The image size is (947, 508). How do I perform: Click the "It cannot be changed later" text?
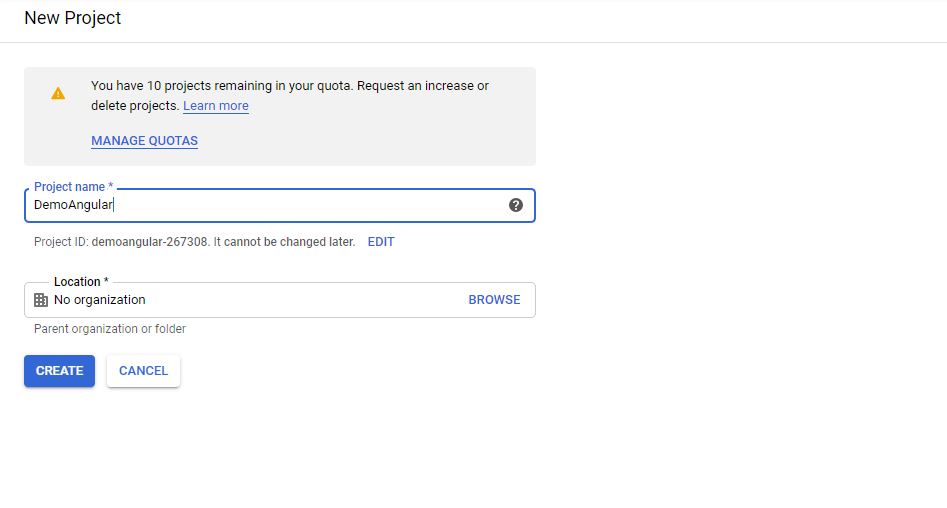coord(284,242)
